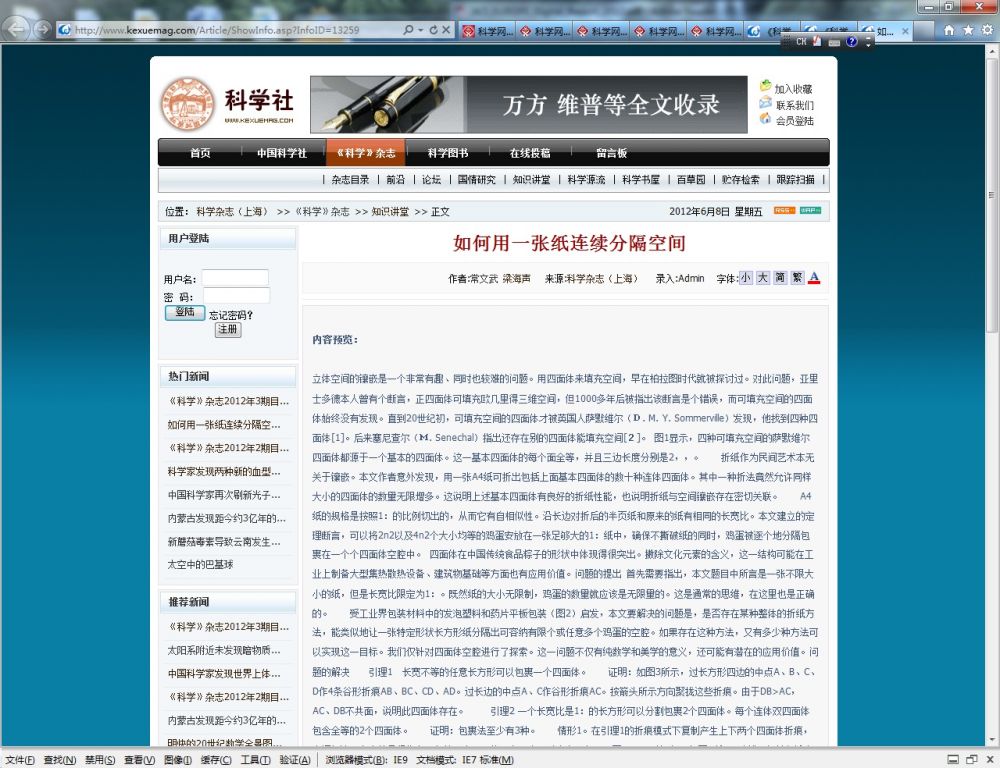
Task: Click the refresh icon in address bar
Action: tap(433, 30)
